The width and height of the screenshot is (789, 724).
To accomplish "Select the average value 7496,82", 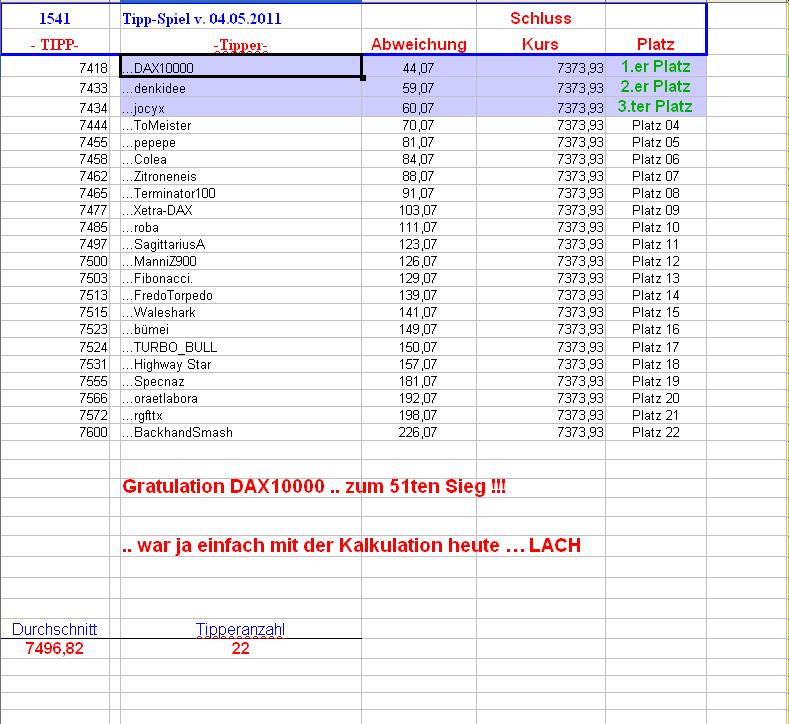I will pos(54,649).
